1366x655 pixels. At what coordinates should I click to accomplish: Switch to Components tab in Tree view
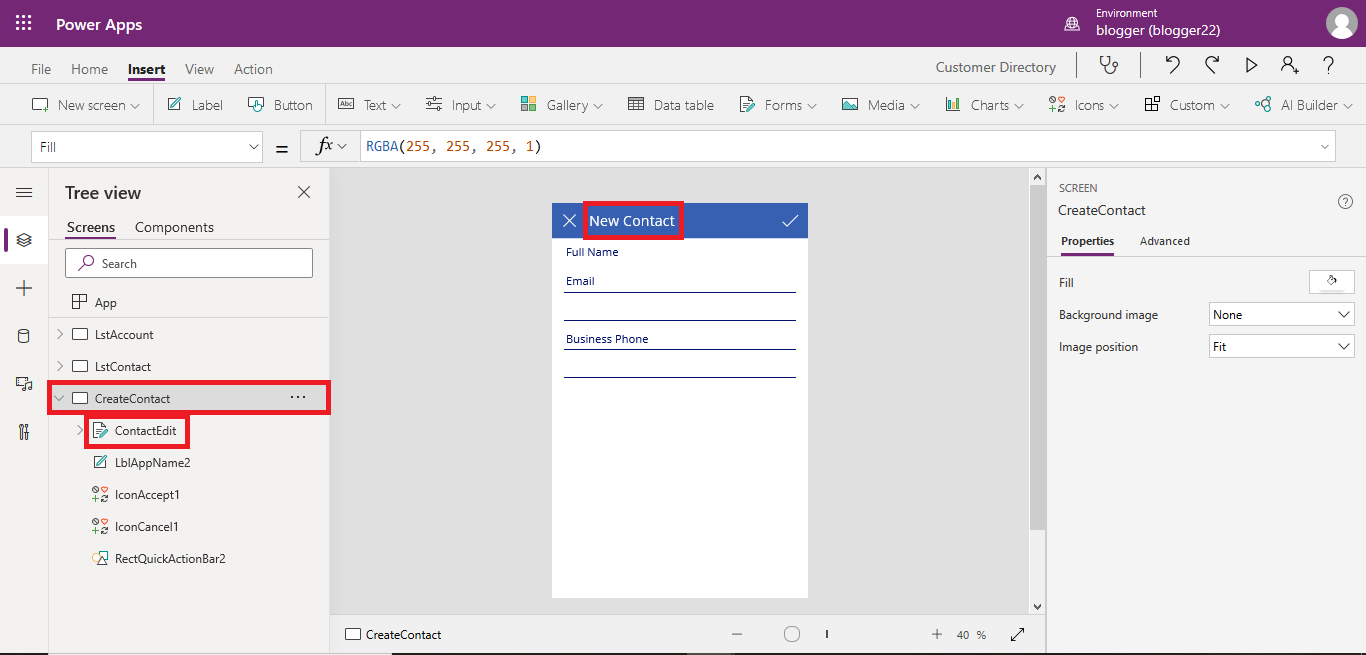tap(174, 227)
